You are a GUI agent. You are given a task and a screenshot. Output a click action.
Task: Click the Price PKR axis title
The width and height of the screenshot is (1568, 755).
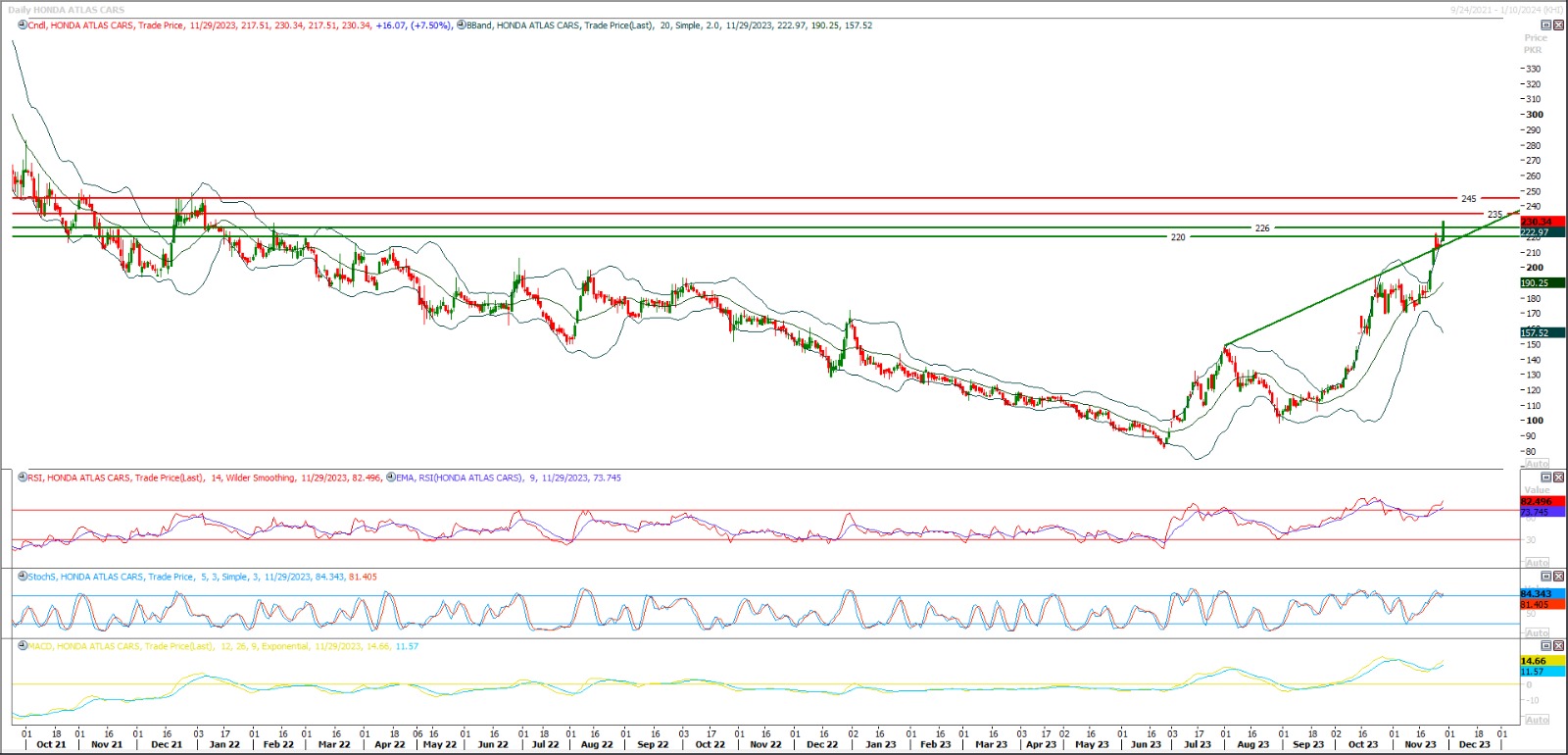pyautogui.click(x=1535, y=44)
